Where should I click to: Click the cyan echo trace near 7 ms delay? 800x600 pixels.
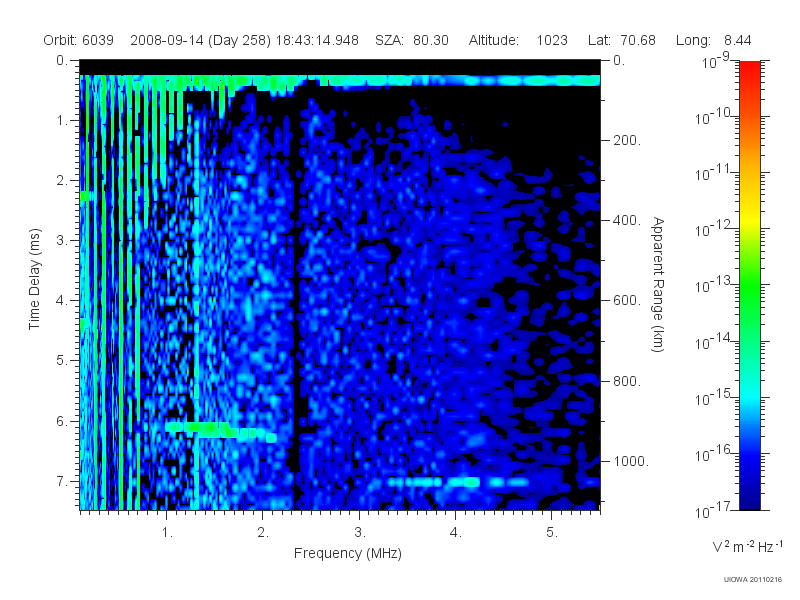(457, 482)
